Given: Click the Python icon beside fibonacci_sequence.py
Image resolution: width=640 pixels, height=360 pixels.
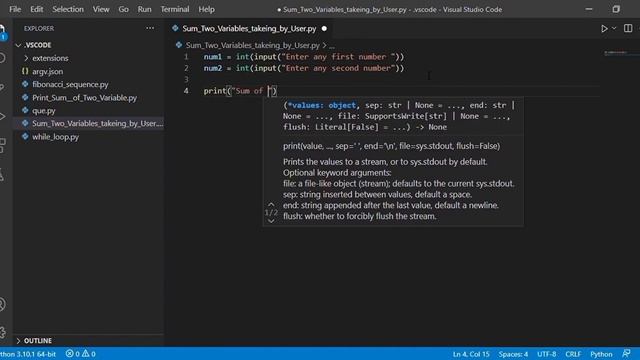Looking at the screenshot, I should (25, 84).
